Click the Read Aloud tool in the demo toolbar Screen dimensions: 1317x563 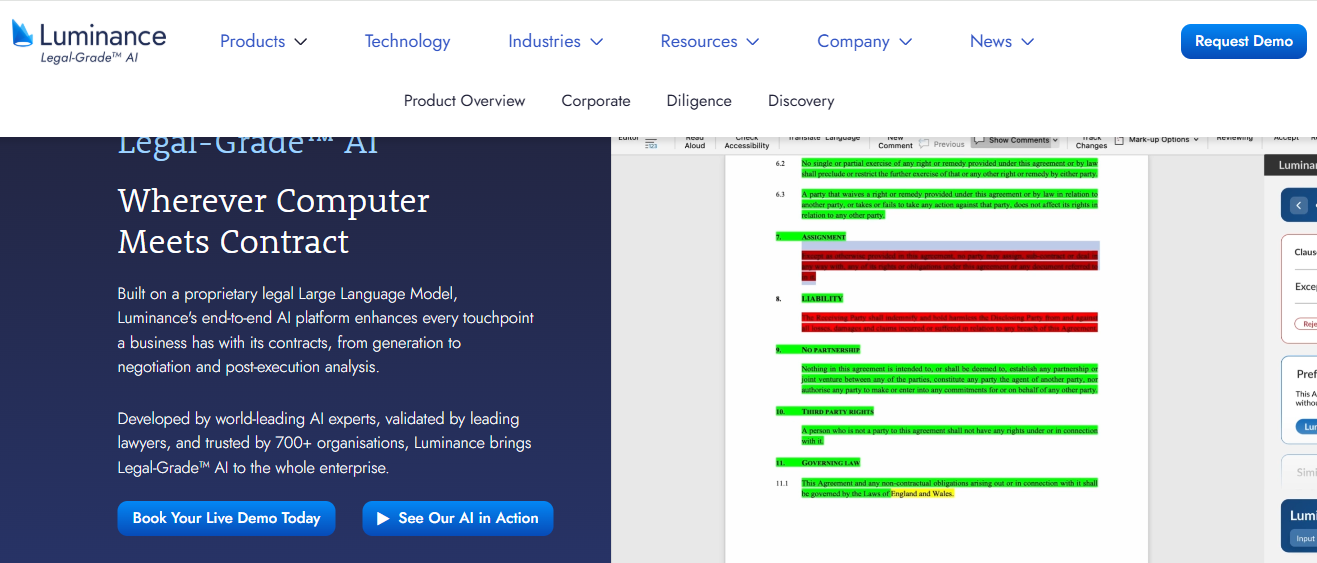tap(694, 142)
